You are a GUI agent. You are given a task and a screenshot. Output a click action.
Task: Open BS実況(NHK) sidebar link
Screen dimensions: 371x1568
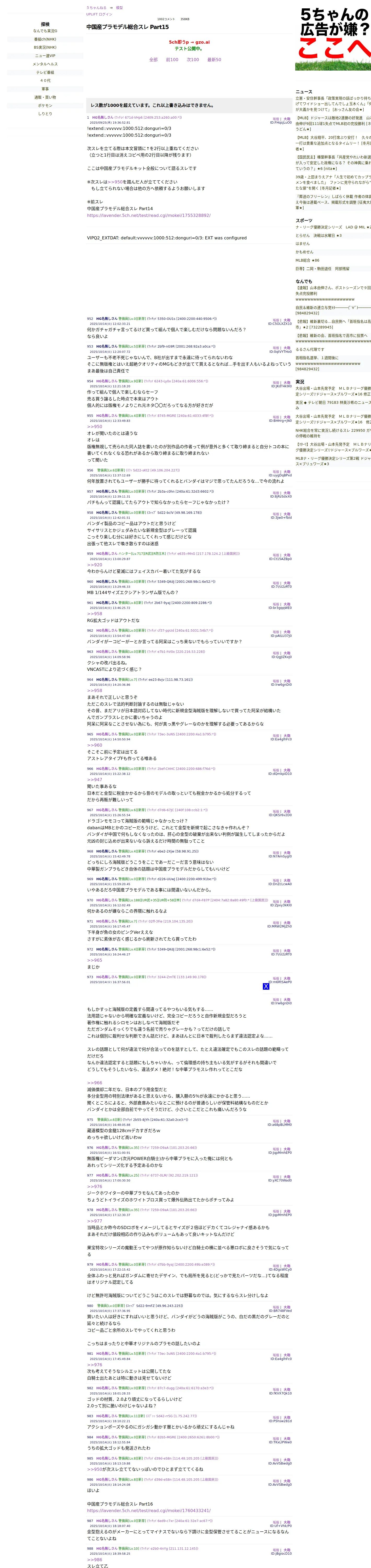click(x=45, y=48)
